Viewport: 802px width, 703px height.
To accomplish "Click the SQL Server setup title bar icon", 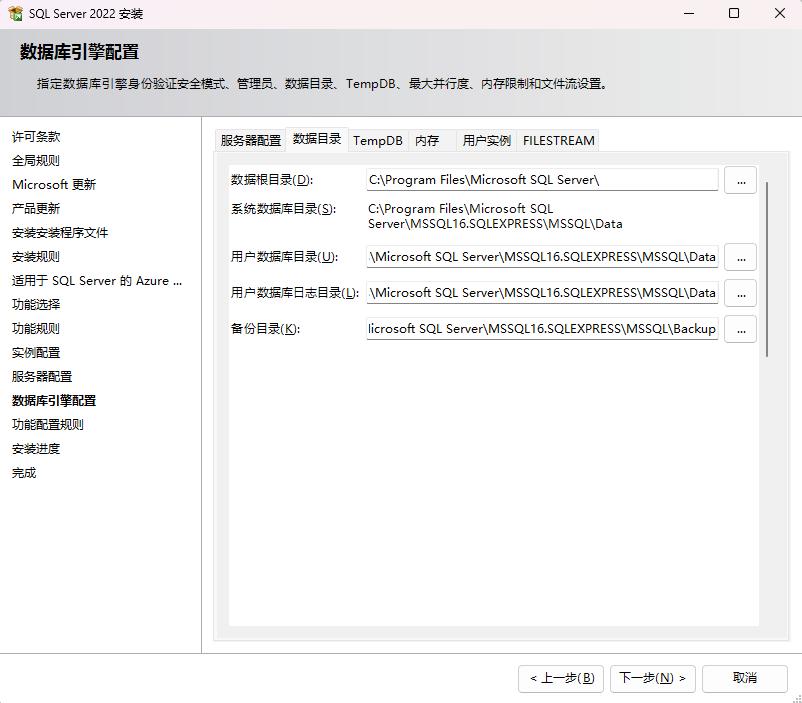I will point(15,14).
